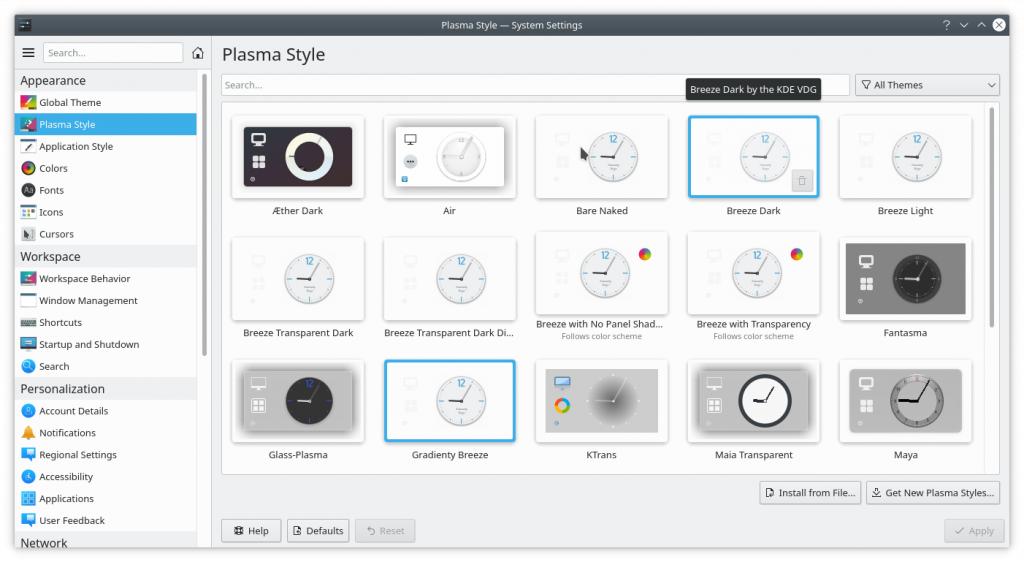Click the Notifications bell icon
Viewport: 1024px width, 562px height.
coord(29,433)
